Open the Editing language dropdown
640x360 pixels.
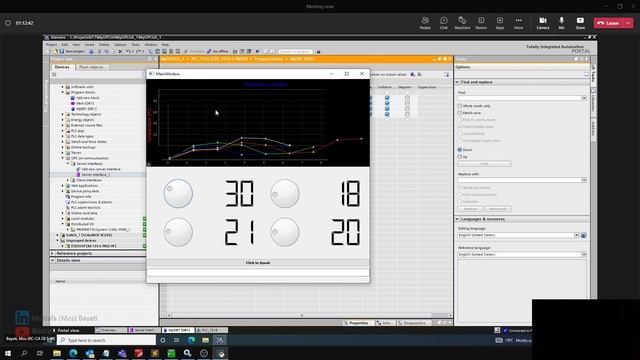click(x=576, y=235)
